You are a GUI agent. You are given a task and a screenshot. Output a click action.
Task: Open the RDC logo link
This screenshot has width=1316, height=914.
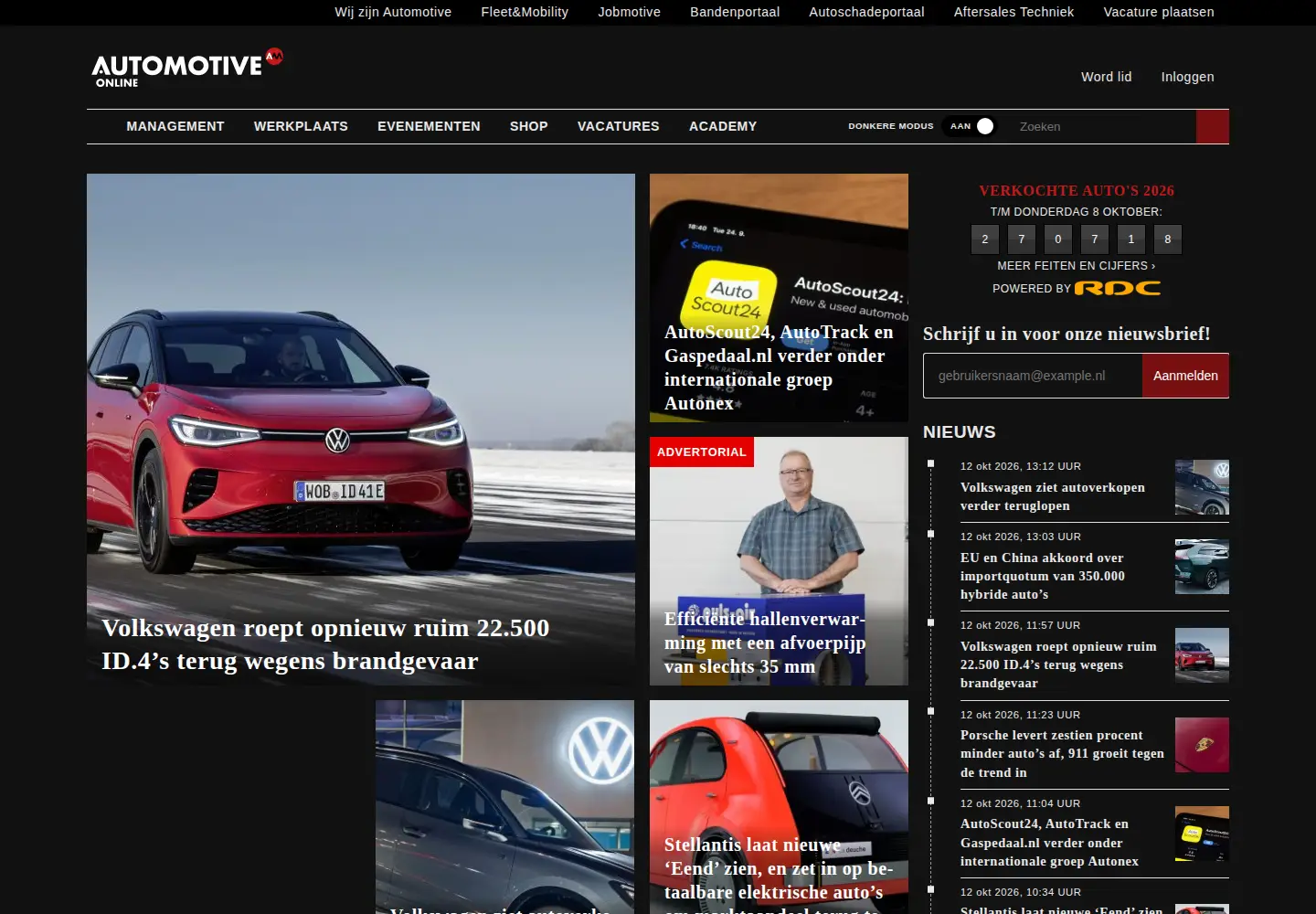pyautogui.click(x=1118, y=289)
